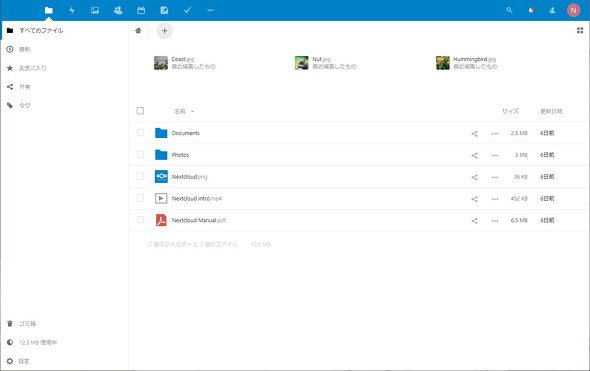This screenshot has height=371, width=590.
Task: Open more actions for Nextcloud.png
Action: [x=495, y=177]
